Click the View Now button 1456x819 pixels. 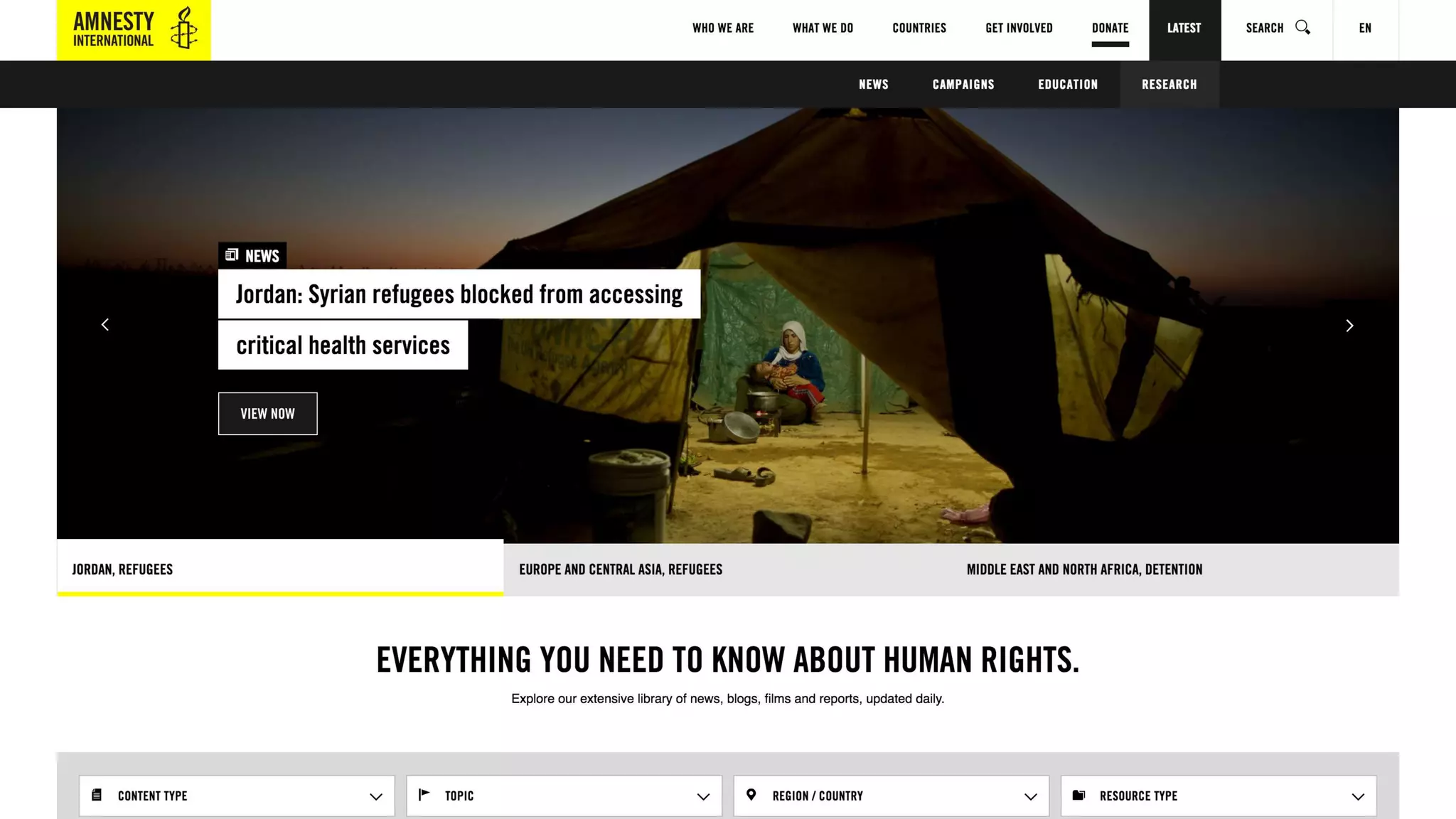pyautogui.click(x=267, y=414)
